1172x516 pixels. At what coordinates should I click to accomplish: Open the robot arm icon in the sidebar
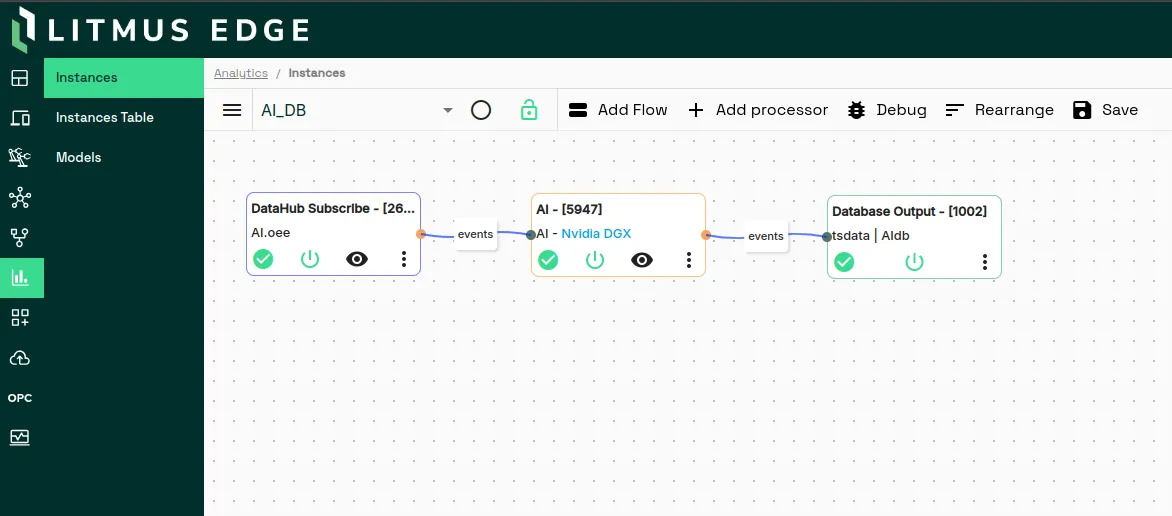coord(19,157)
